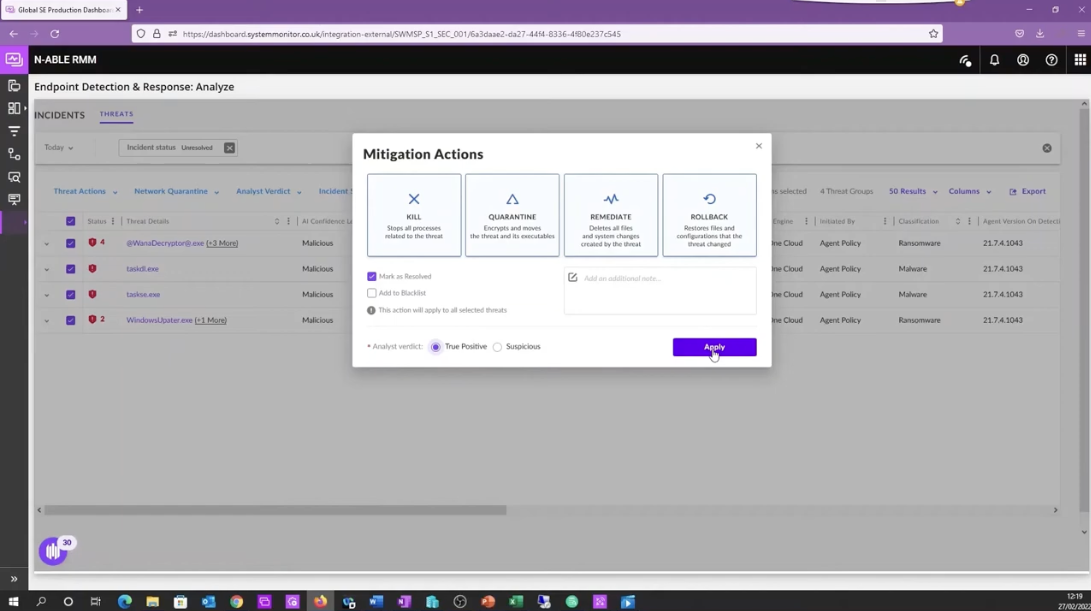This screenshot has width=1091, height=611.
Task: Open the round chat widget with badge 30
Action: (x=53, y=551)
